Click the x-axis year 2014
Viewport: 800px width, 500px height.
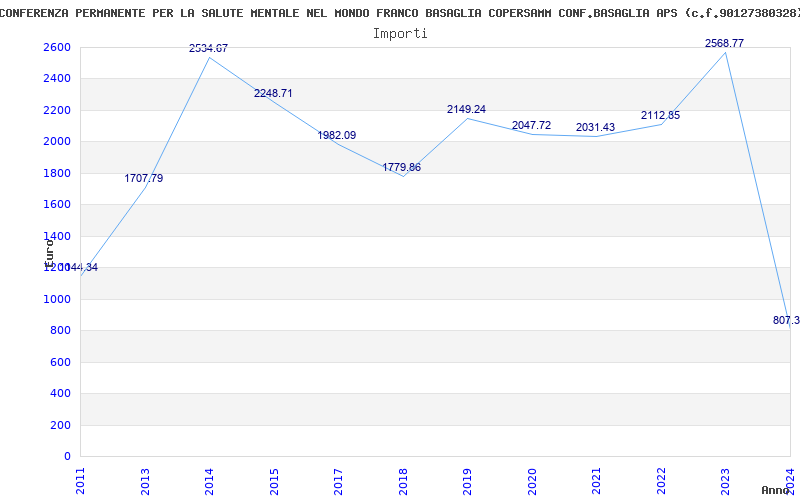[209, 481]
